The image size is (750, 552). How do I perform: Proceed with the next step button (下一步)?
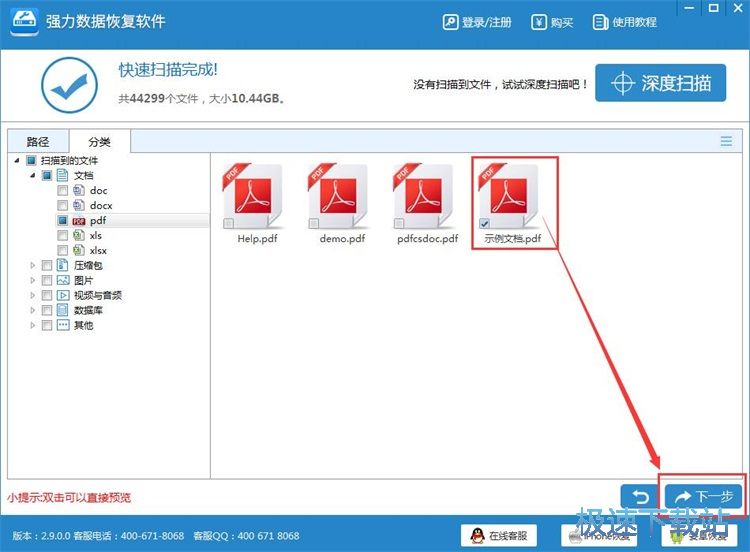click(x=703, y=497)
